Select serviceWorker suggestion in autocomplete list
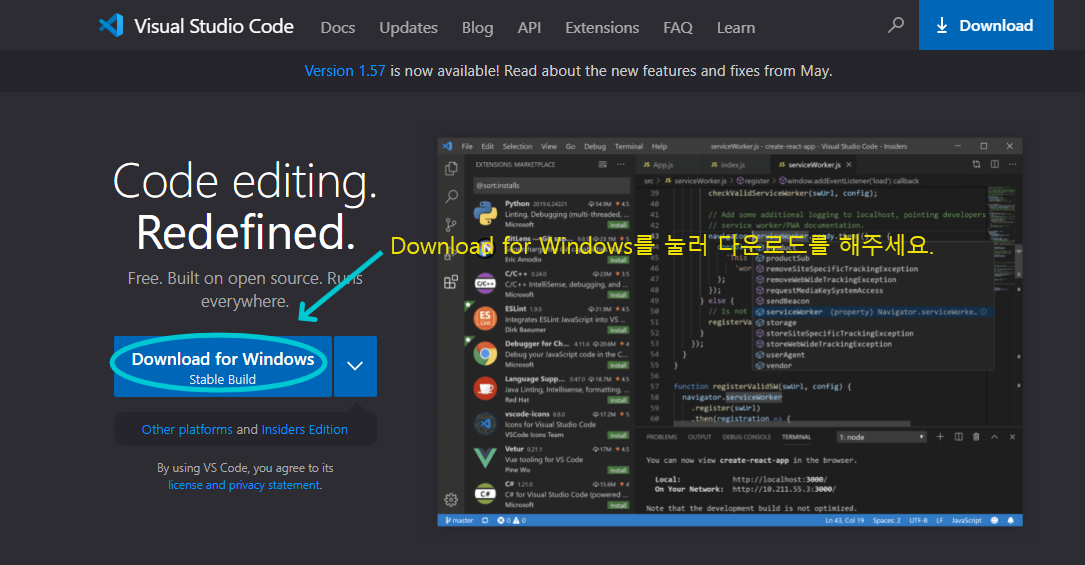This screenshot has height=565, width=1085. point(873,312)
